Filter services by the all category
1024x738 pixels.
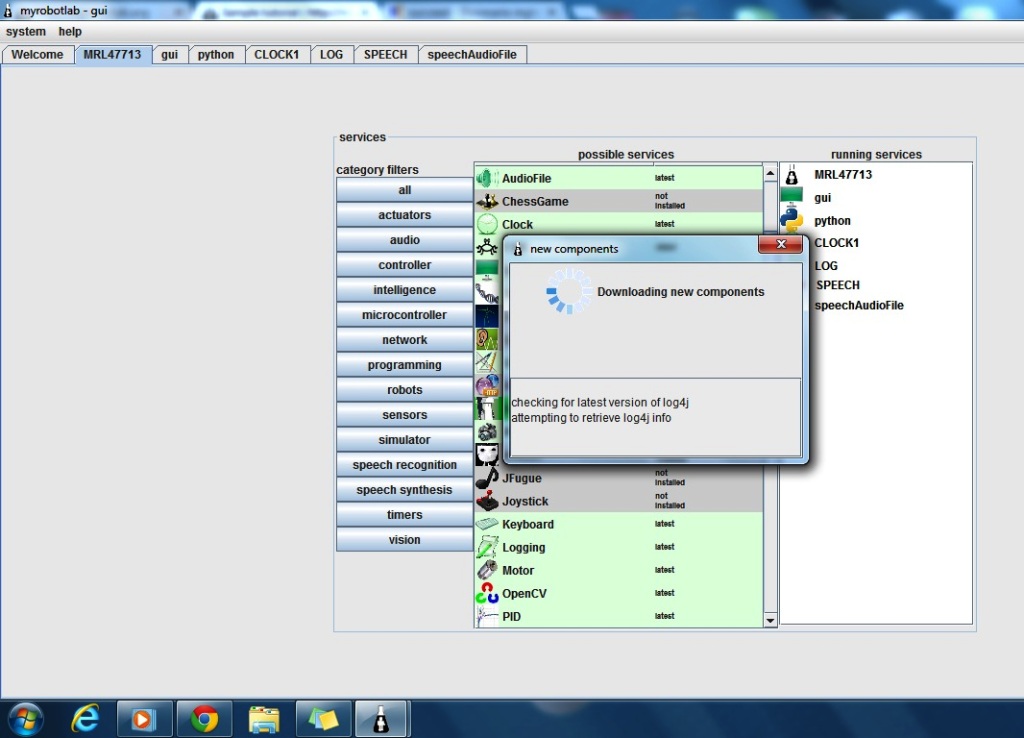(404, 190)
